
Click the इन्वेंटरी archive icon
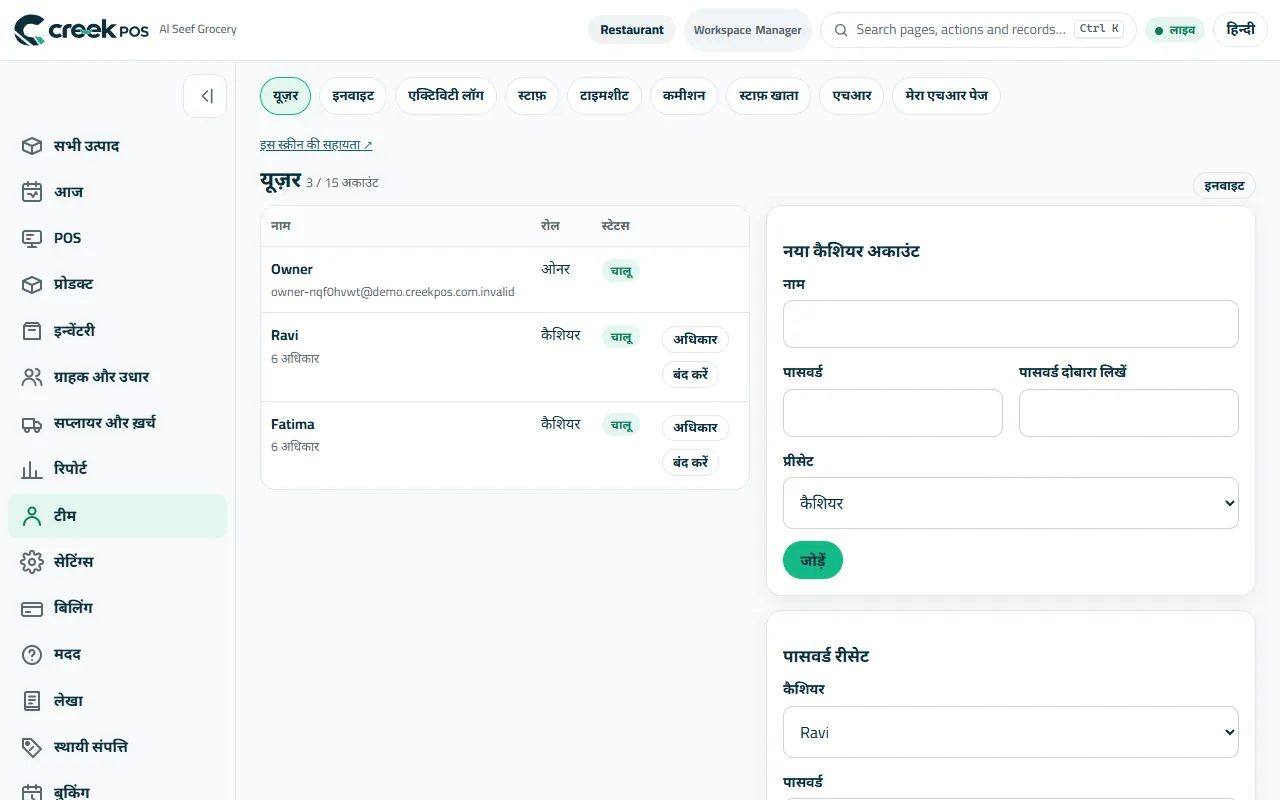tap(32, 331)
